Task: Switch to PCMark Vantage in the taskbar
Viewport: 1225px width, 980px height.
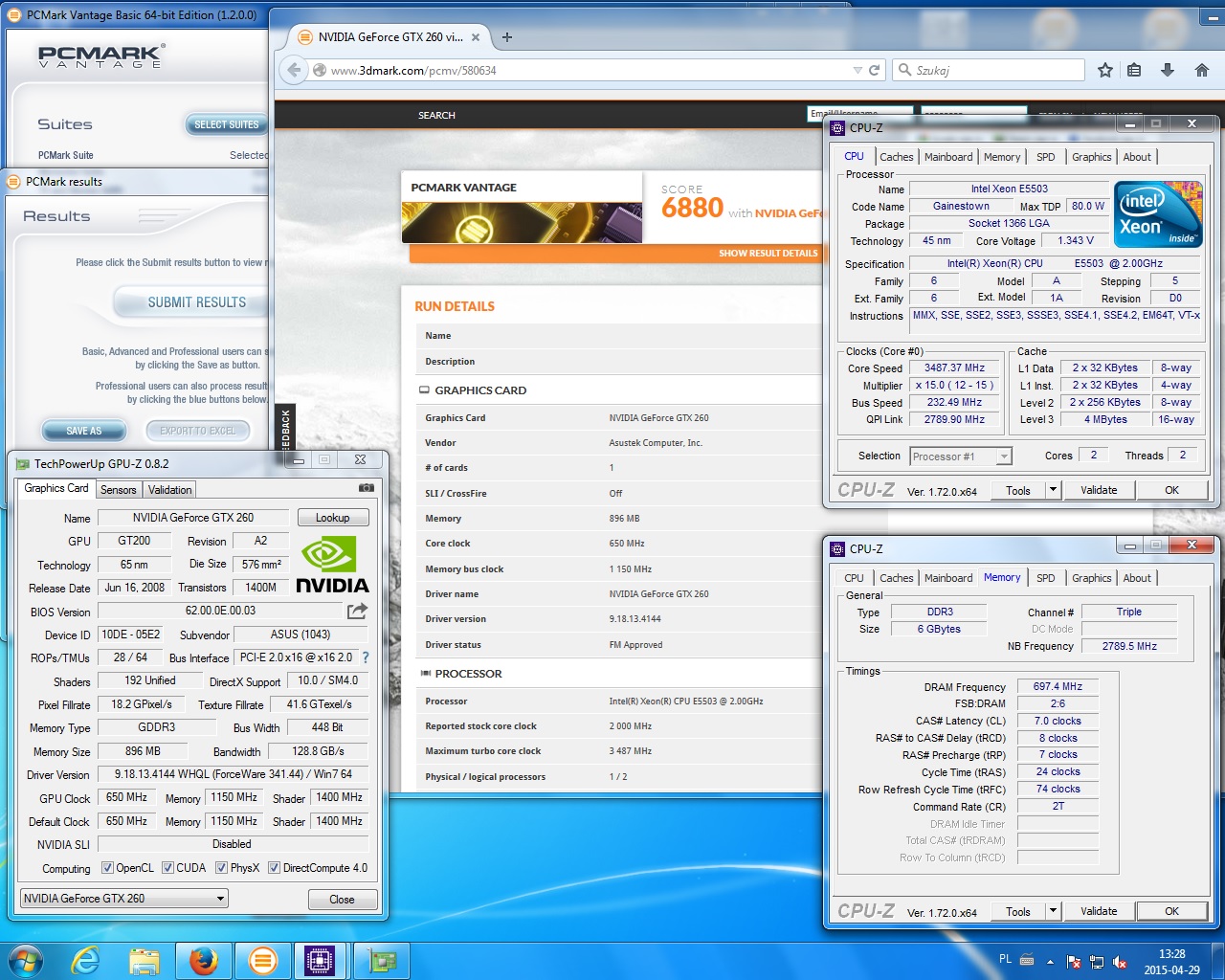Action: point(262,960)
